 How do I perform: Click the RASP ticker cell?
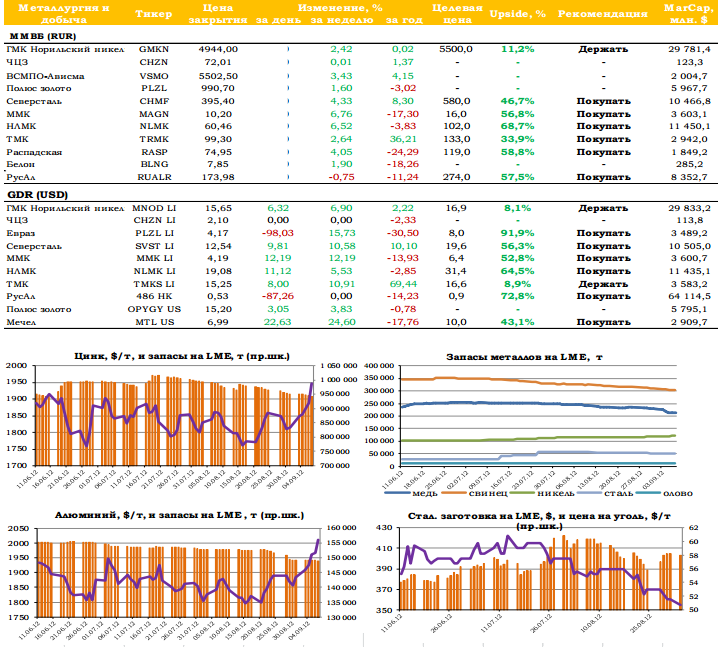154,152
